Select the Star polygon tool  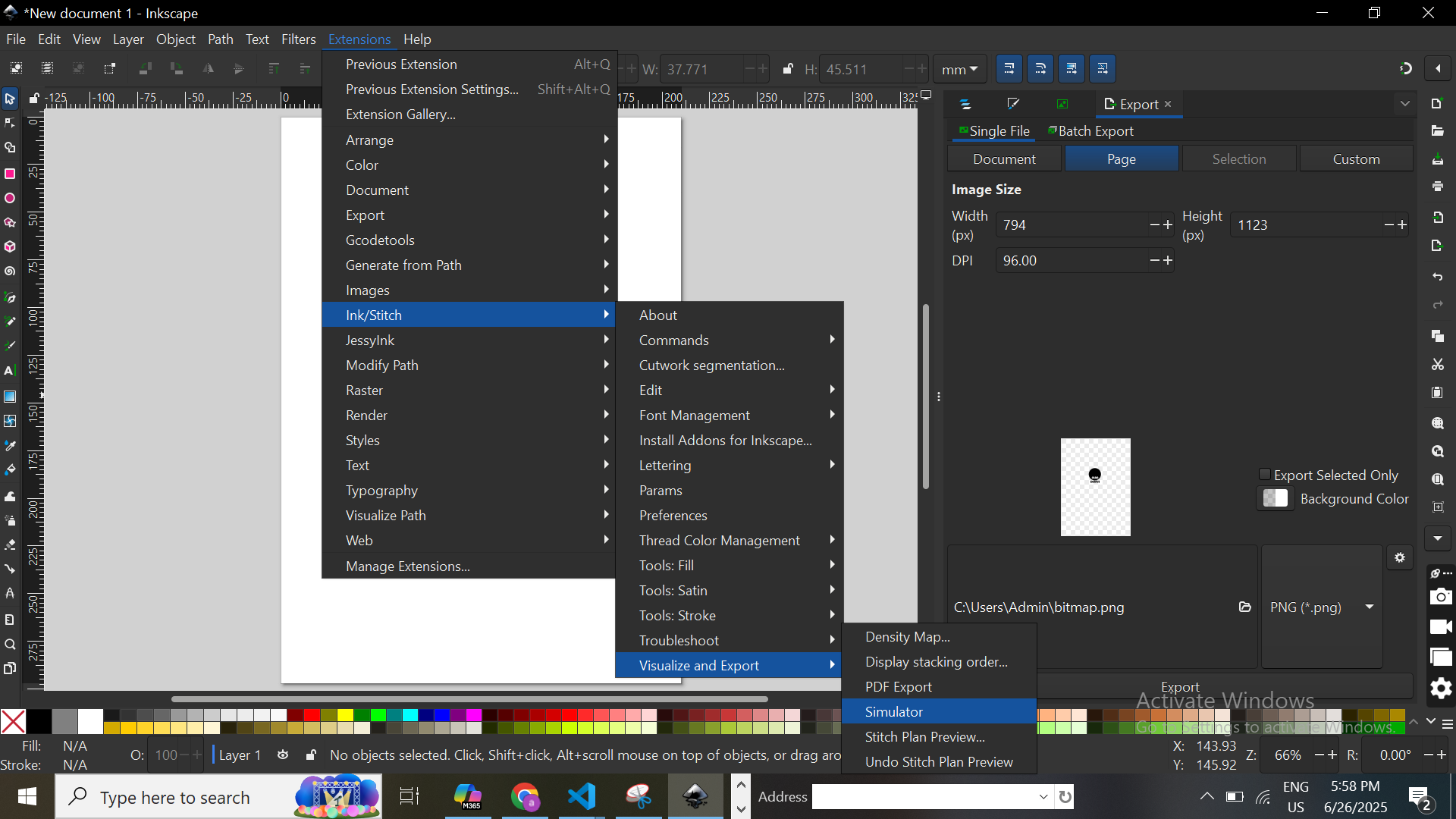coord(10,223)
